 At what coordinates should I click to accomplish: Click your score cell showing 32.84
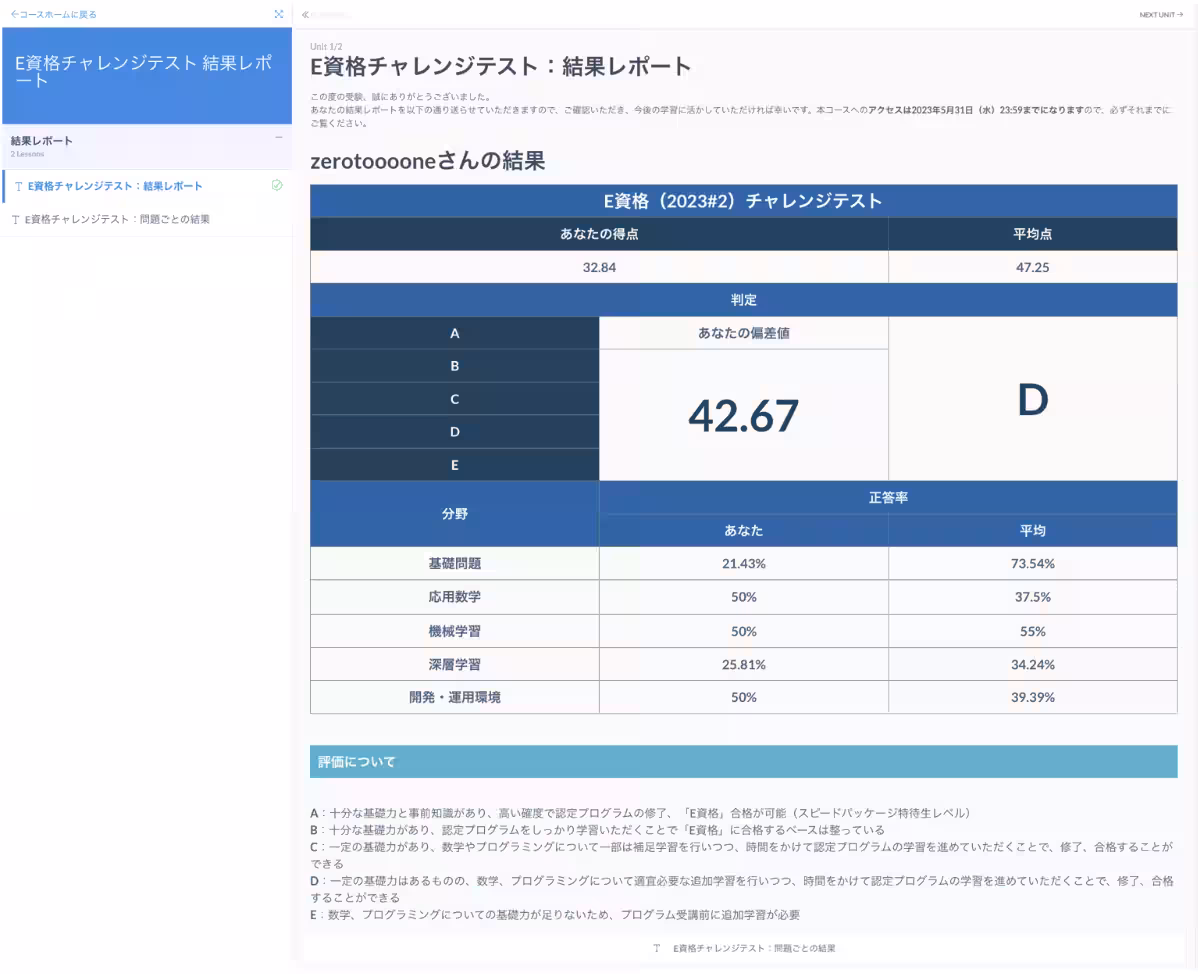click(600, 267)
